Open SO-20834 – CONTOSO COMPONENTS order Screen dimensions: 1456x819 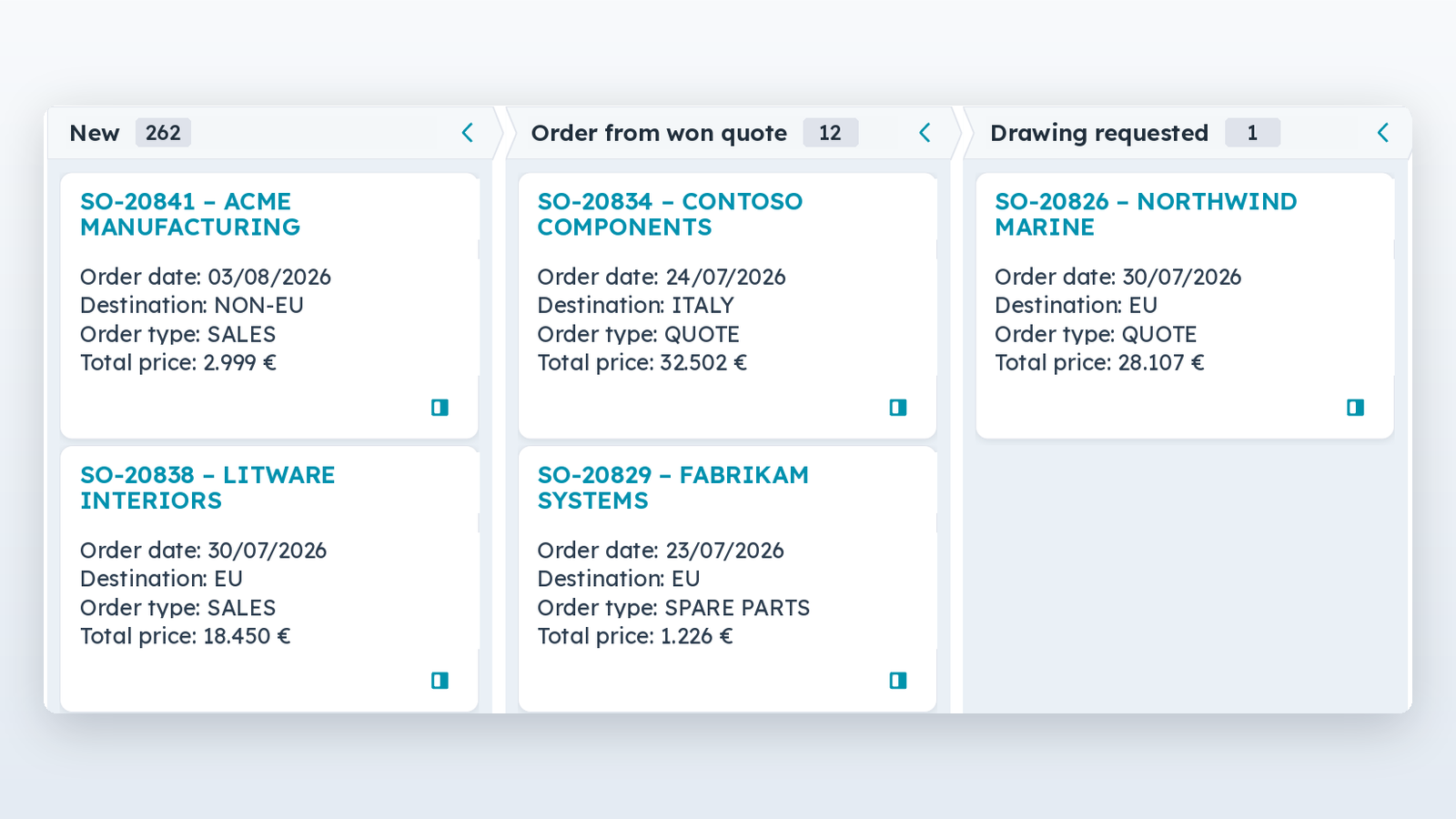click(670, 214)
